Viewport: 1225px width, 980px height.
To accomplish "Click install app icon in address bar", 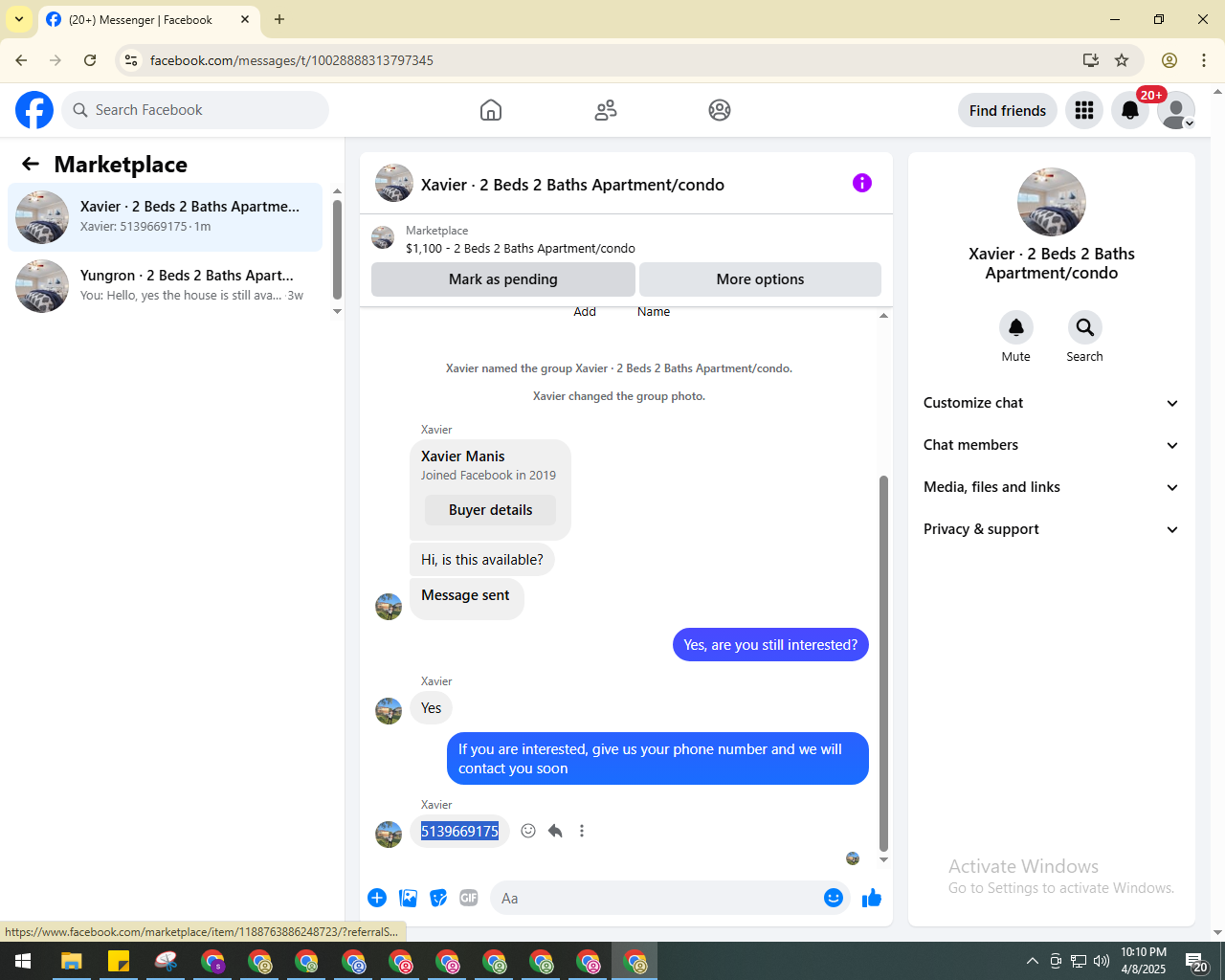I will (x=1090, y=60).
